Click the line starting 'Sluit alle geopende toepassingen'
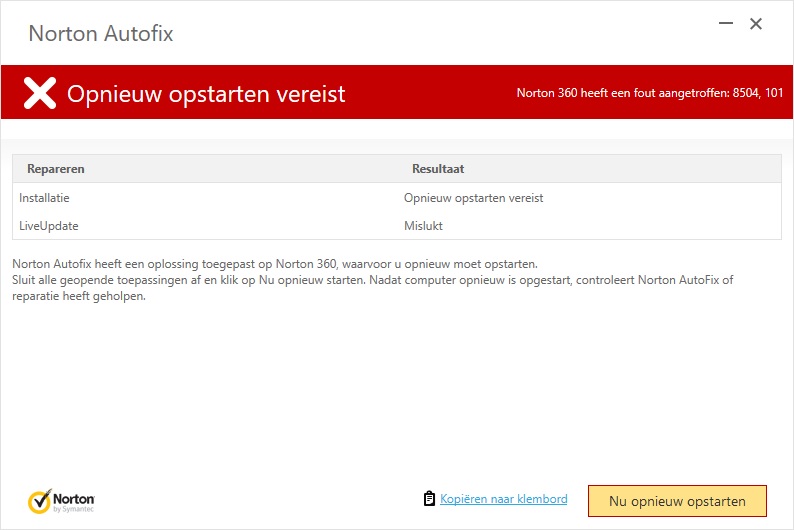This screenshot has width=794, height=530. click(x=370, y=280)
